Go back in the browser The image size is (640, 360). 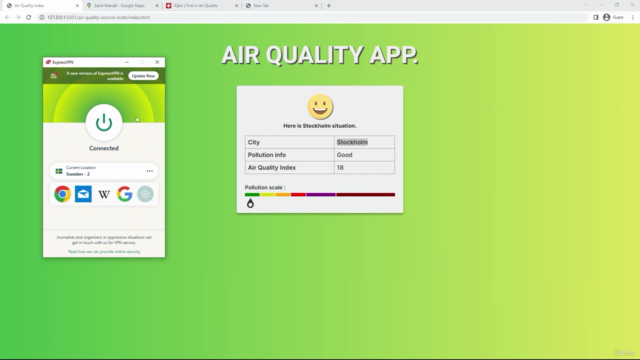pos(7,17)
